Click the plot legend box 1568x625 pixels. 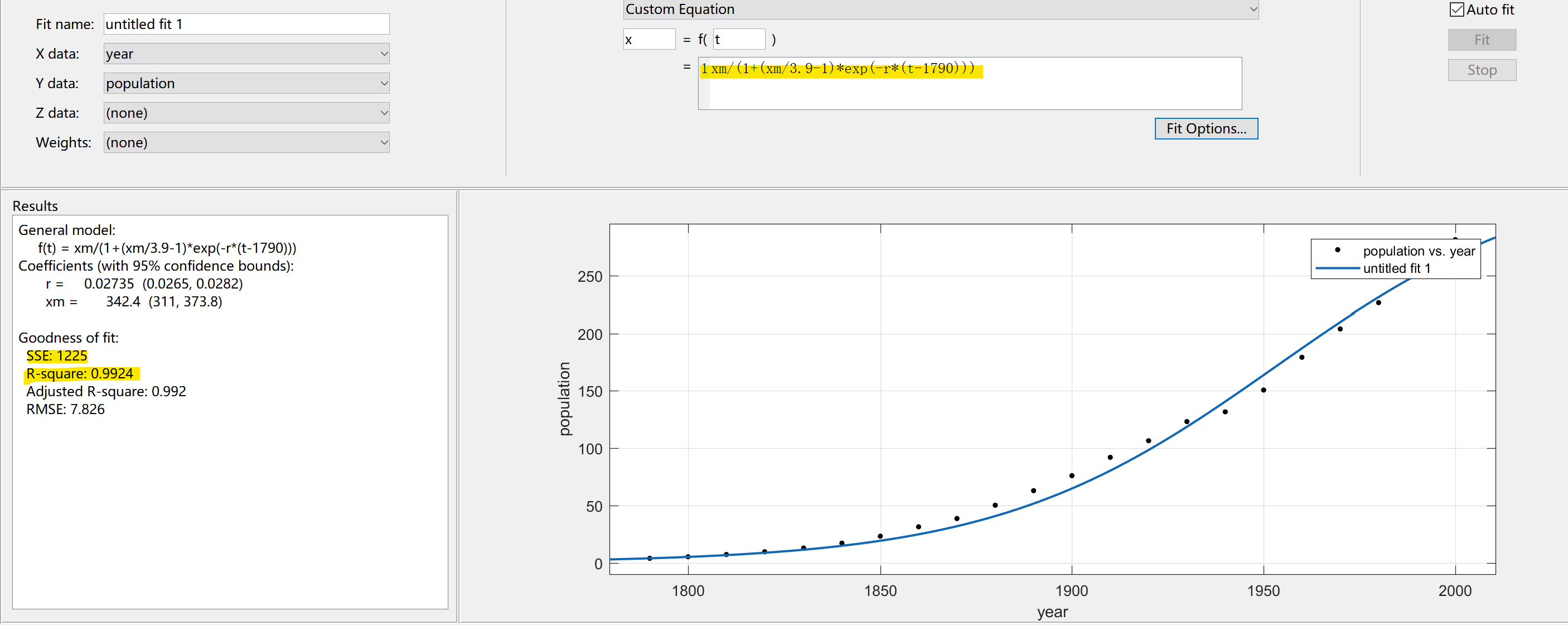pyautogui.click(x=1395, y=259)
